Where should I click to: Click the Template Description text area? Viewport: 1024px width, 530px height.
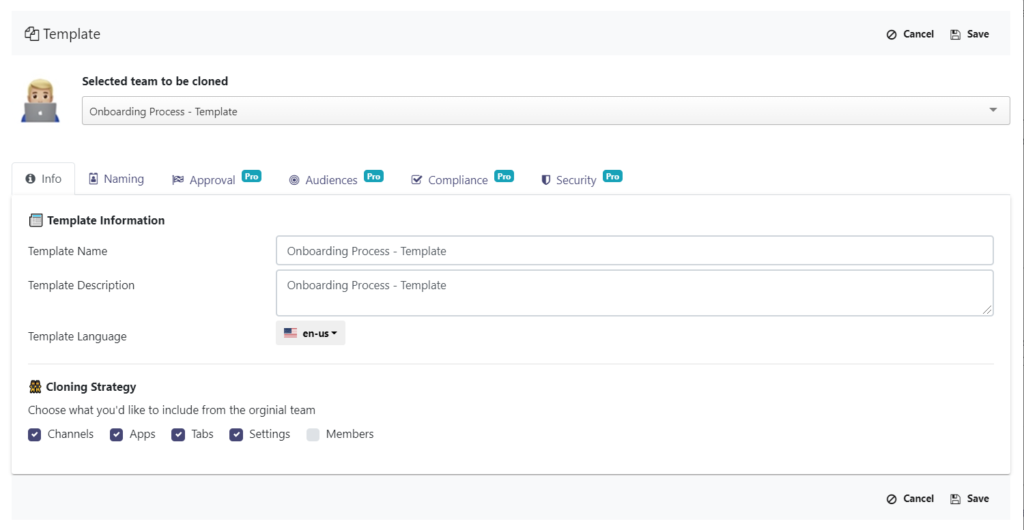635,293
